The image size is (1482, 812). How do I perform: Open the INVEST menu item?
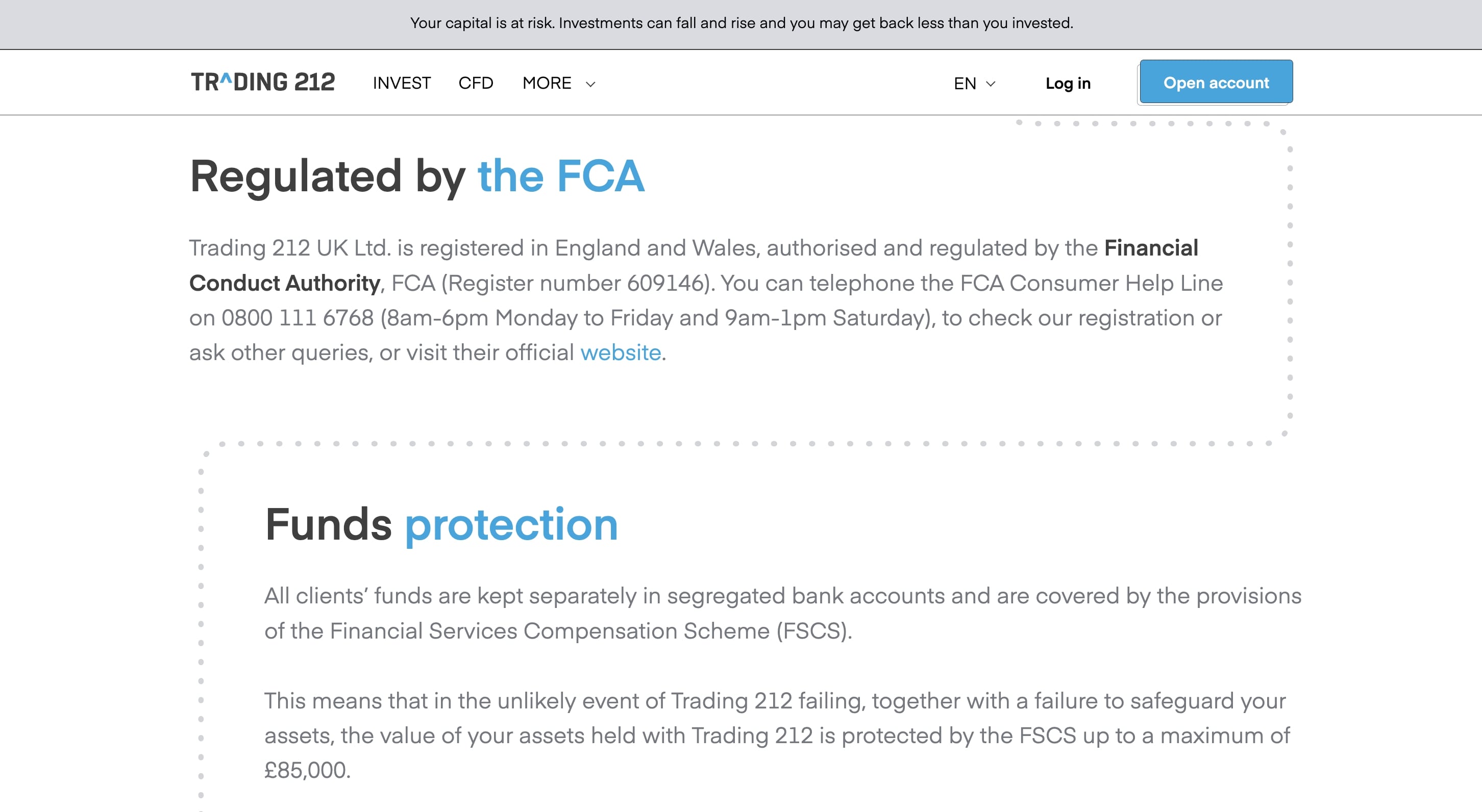point(402,83)
